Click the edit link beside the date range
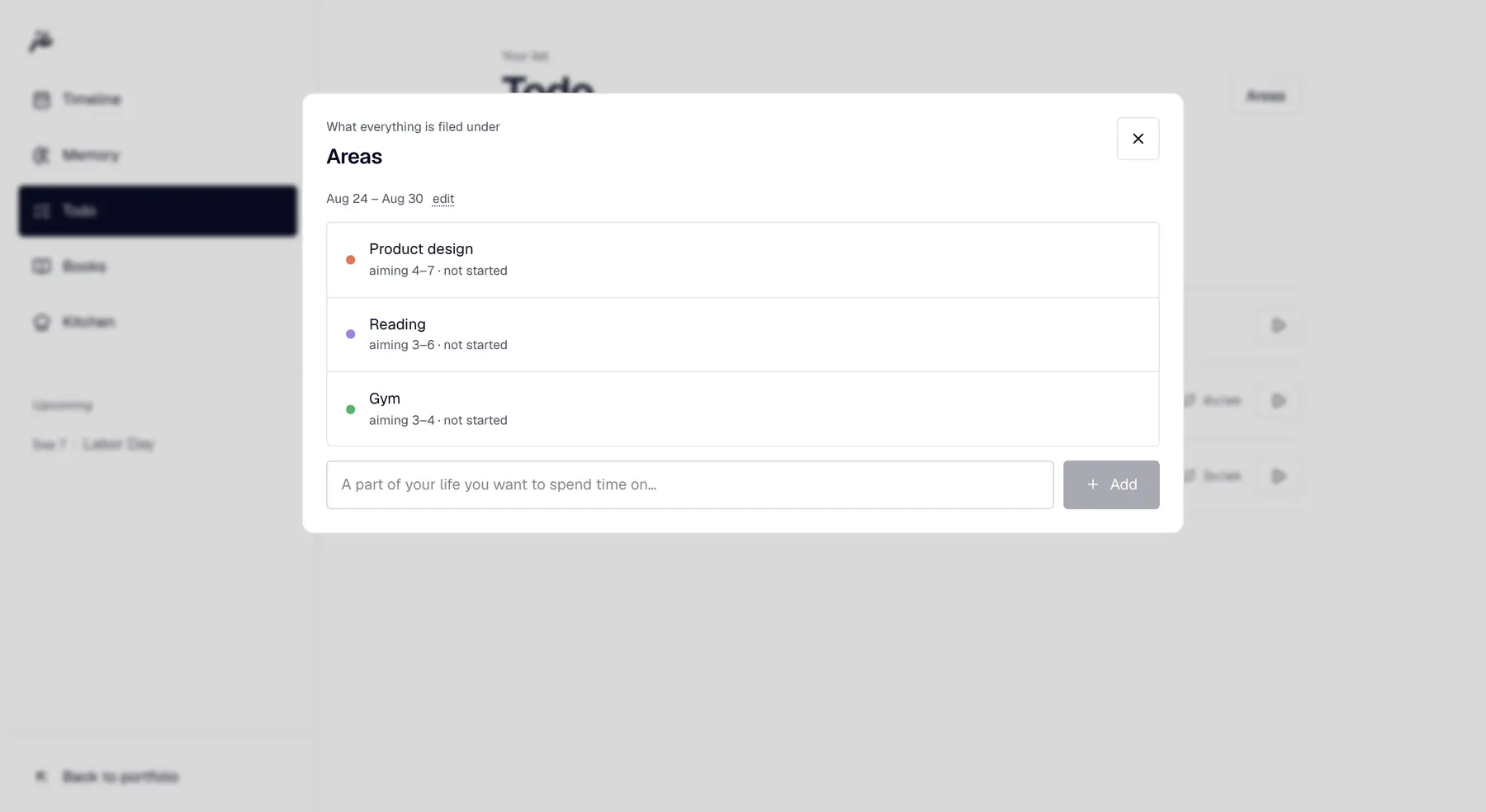The image size is (1486, 812). click(x=443, y=199)
